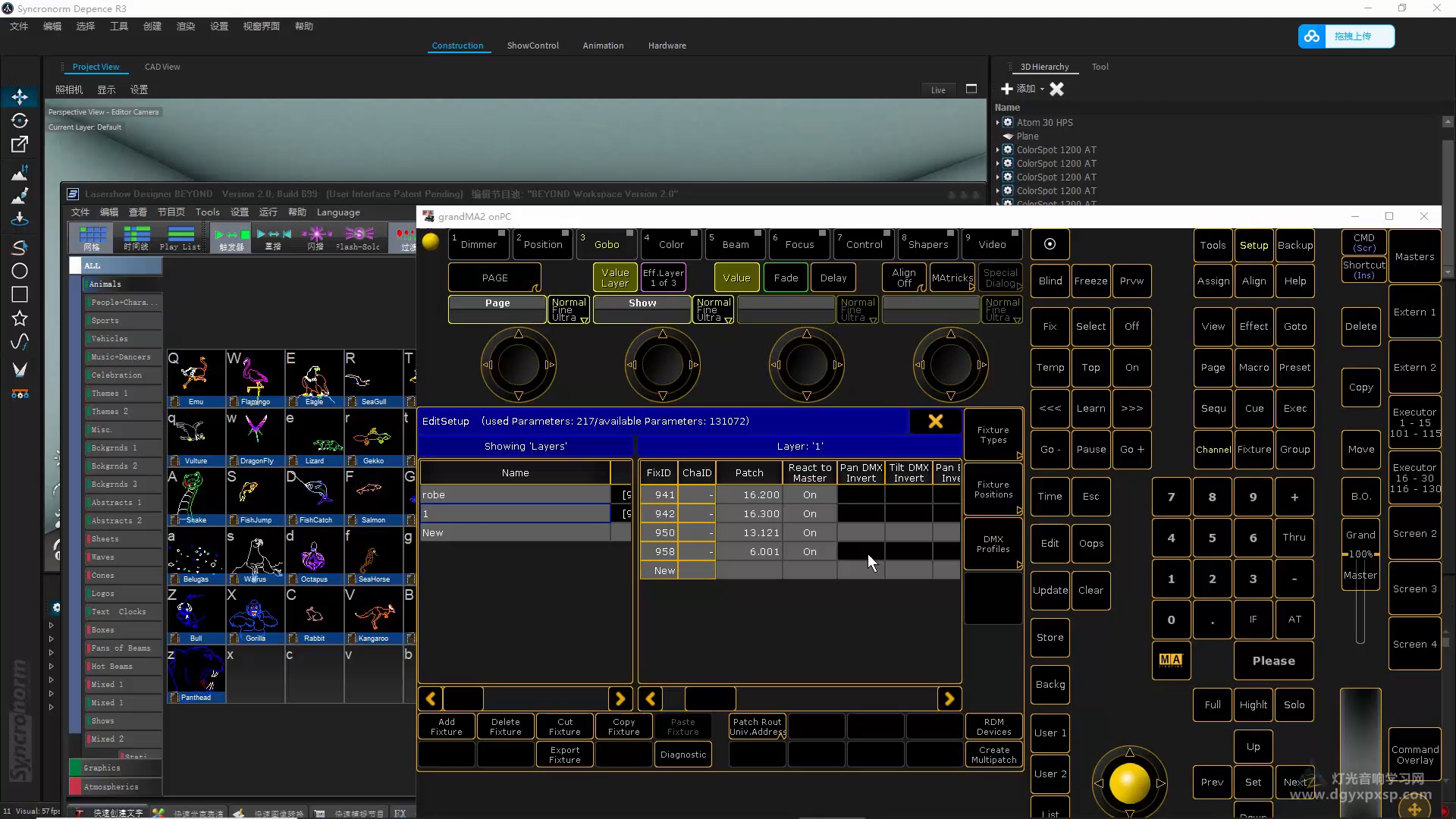Switch BEYOND to timeline view

point(136,237)
